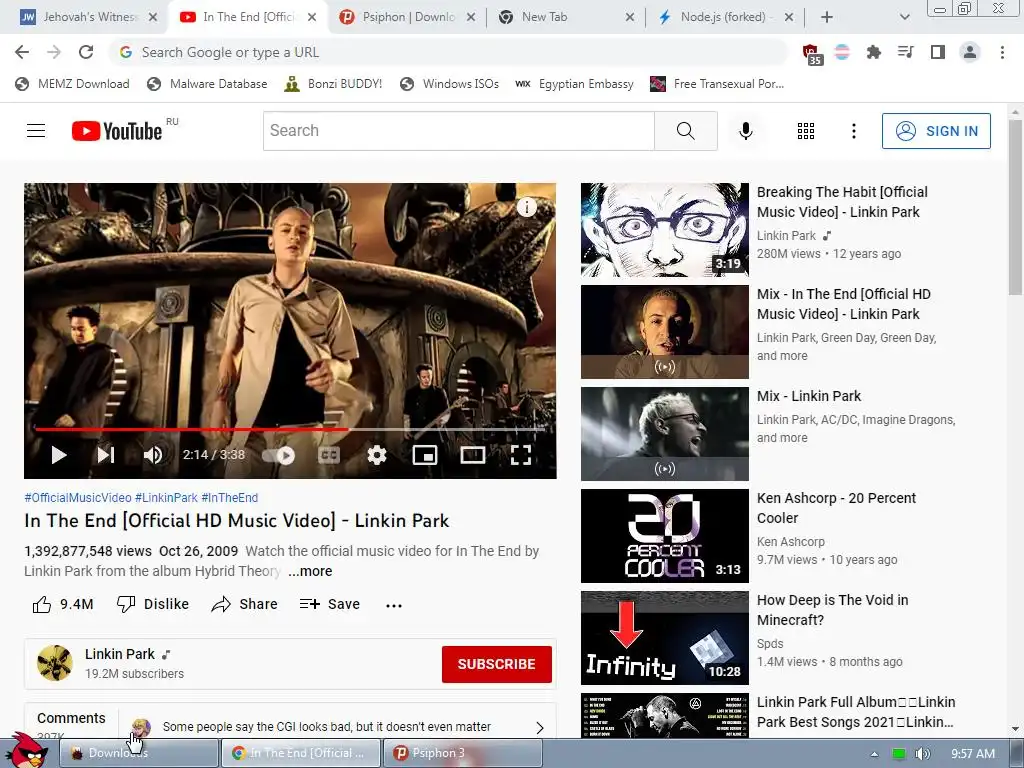Open Mix - In The End playlist thumbnail

[x=665, y=332]
